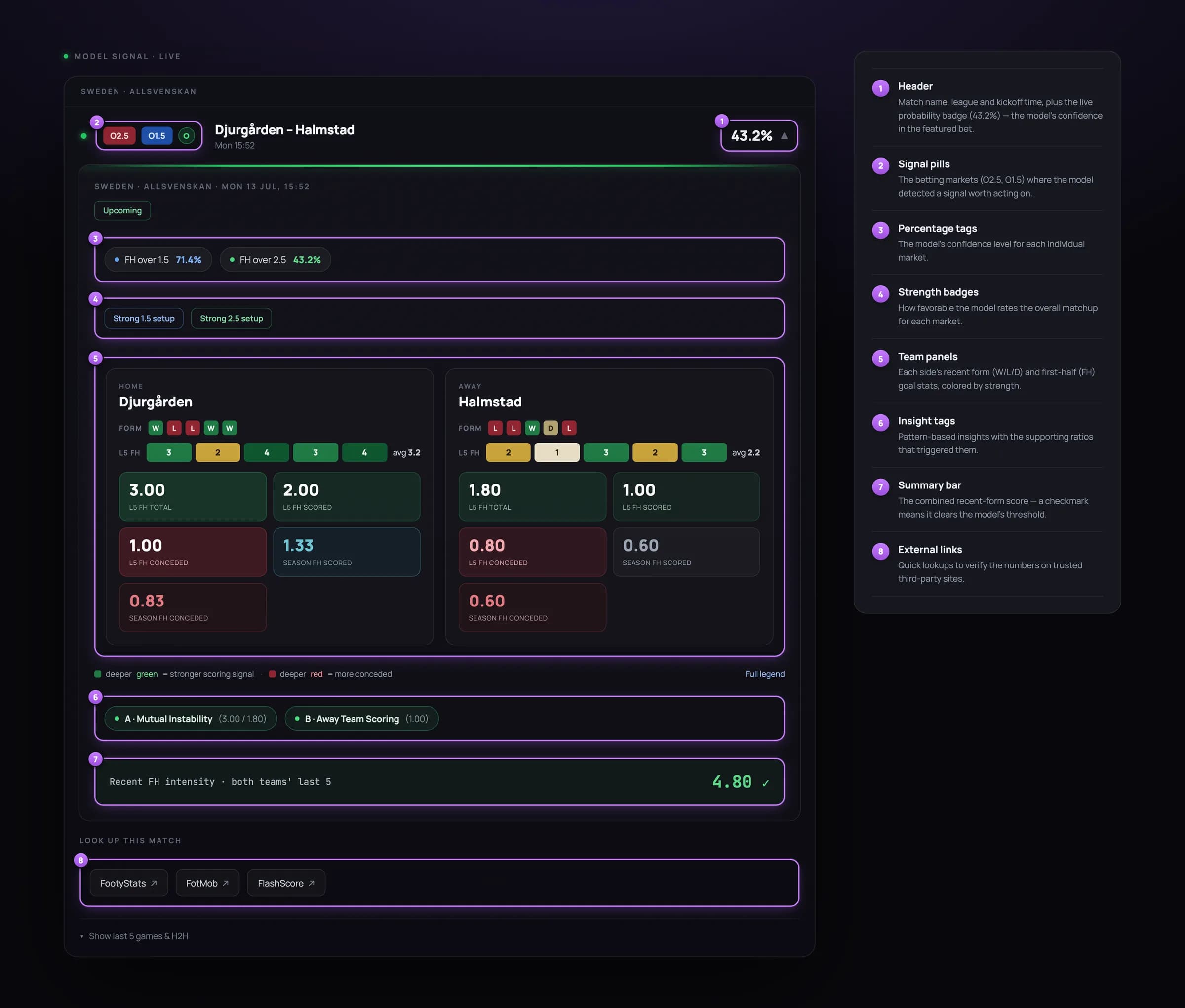Click Djurgården's first L5 FH cell 3
This screenshot has width=1185, height=1008.
click(169, 452)
